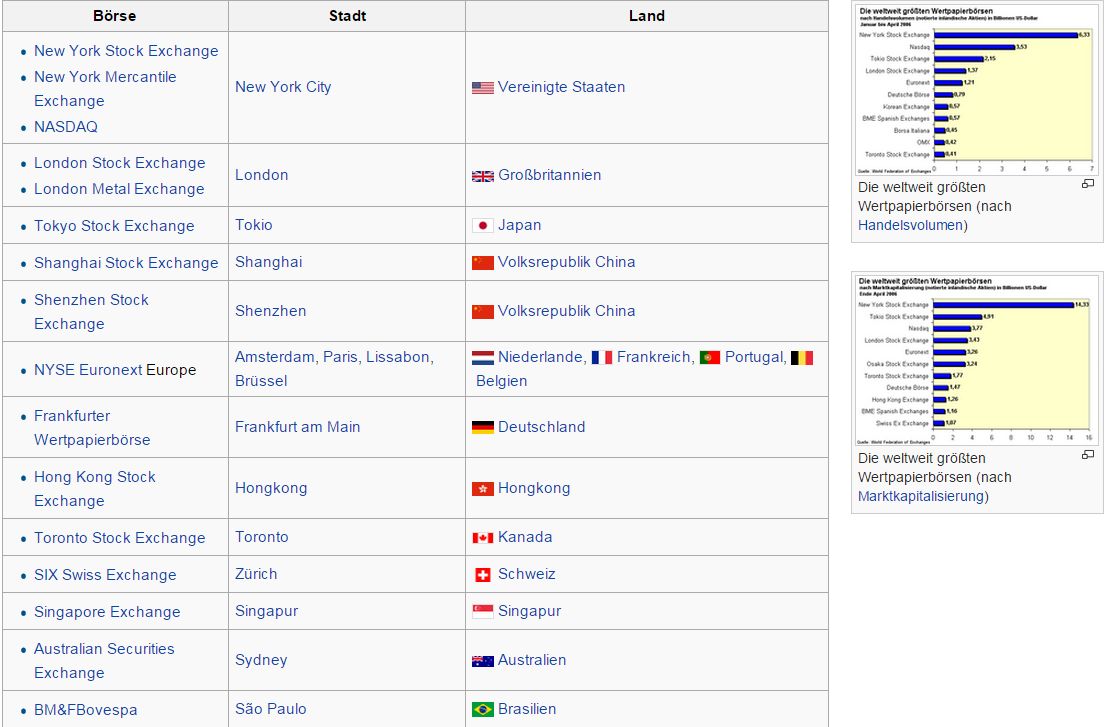The height and width of the screenshot is (727, 1107).
Task: Click the Hong Kong flag icon
Action: coord(483,488)
